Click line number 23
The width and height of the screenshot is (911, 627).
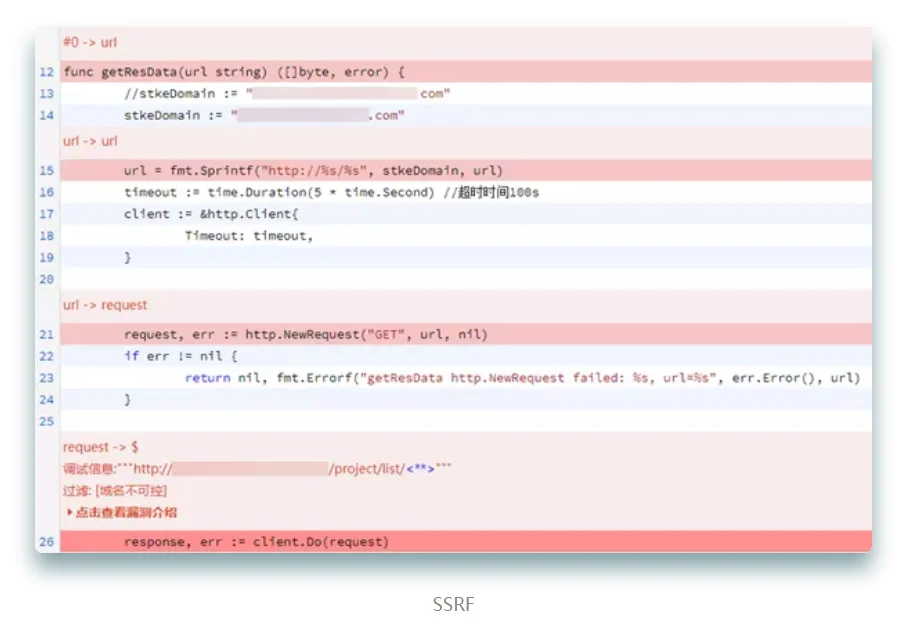46,378
